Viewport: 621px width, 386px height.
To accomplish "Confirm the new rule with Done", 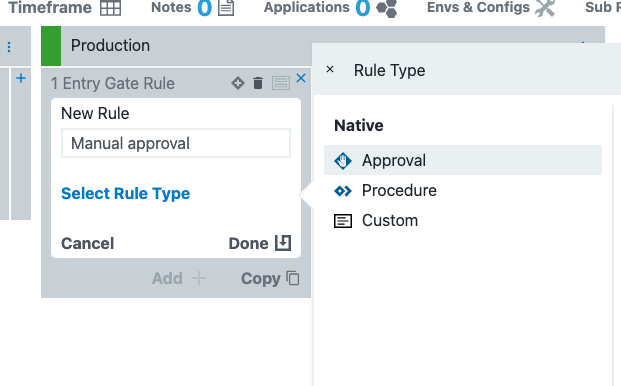I will pyautogui.click(x=260, y=243).
